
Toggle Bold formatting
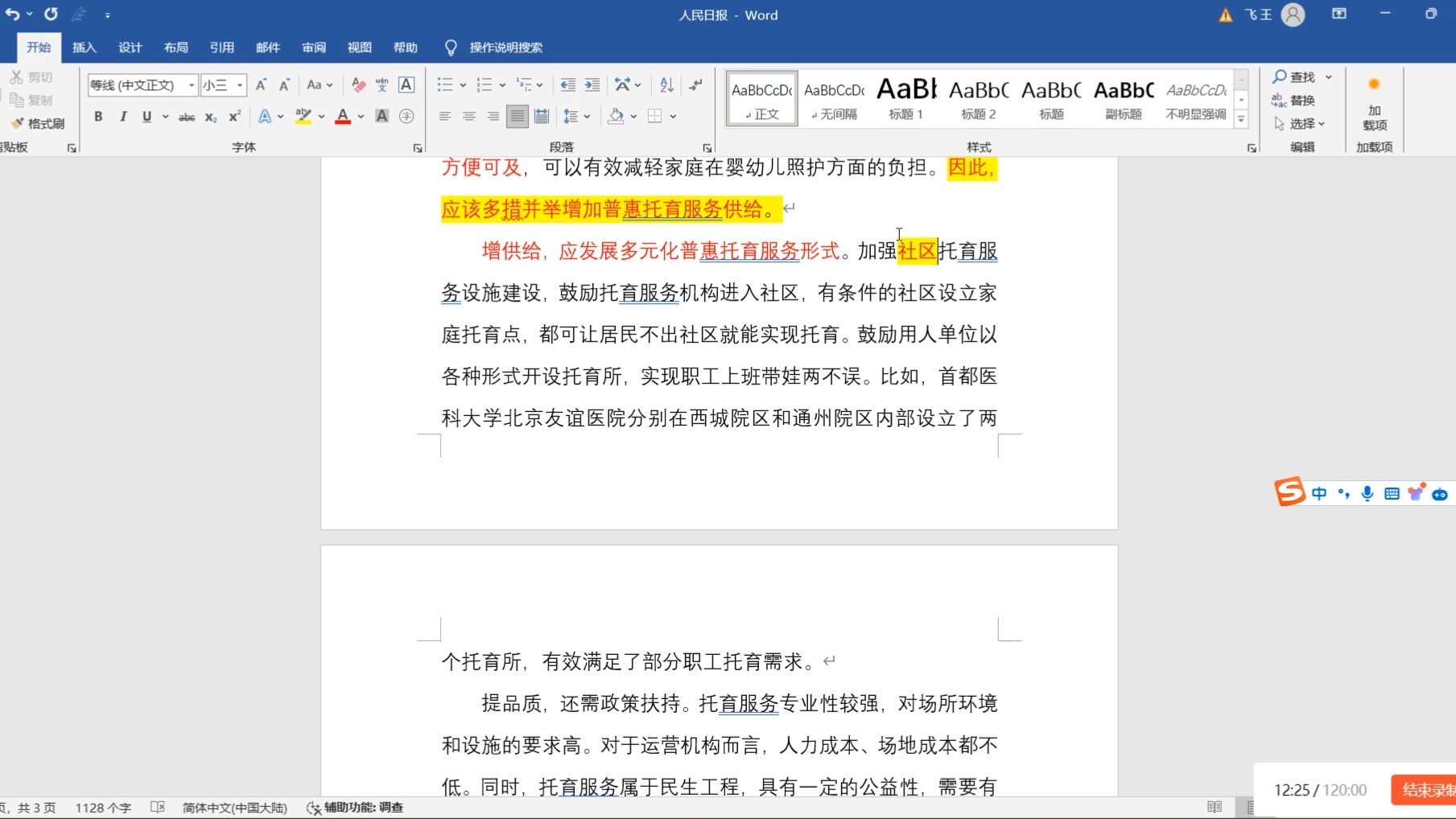[x=98, y=117]
